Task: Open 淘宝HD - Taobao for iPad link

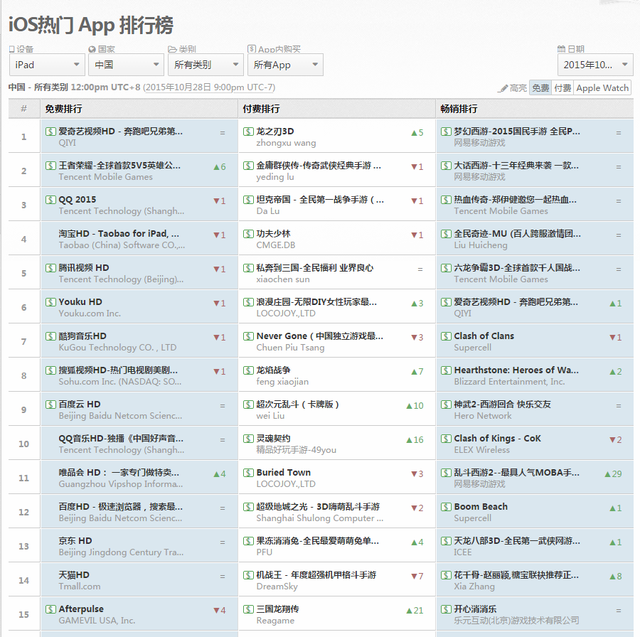Action: (118, 233)
